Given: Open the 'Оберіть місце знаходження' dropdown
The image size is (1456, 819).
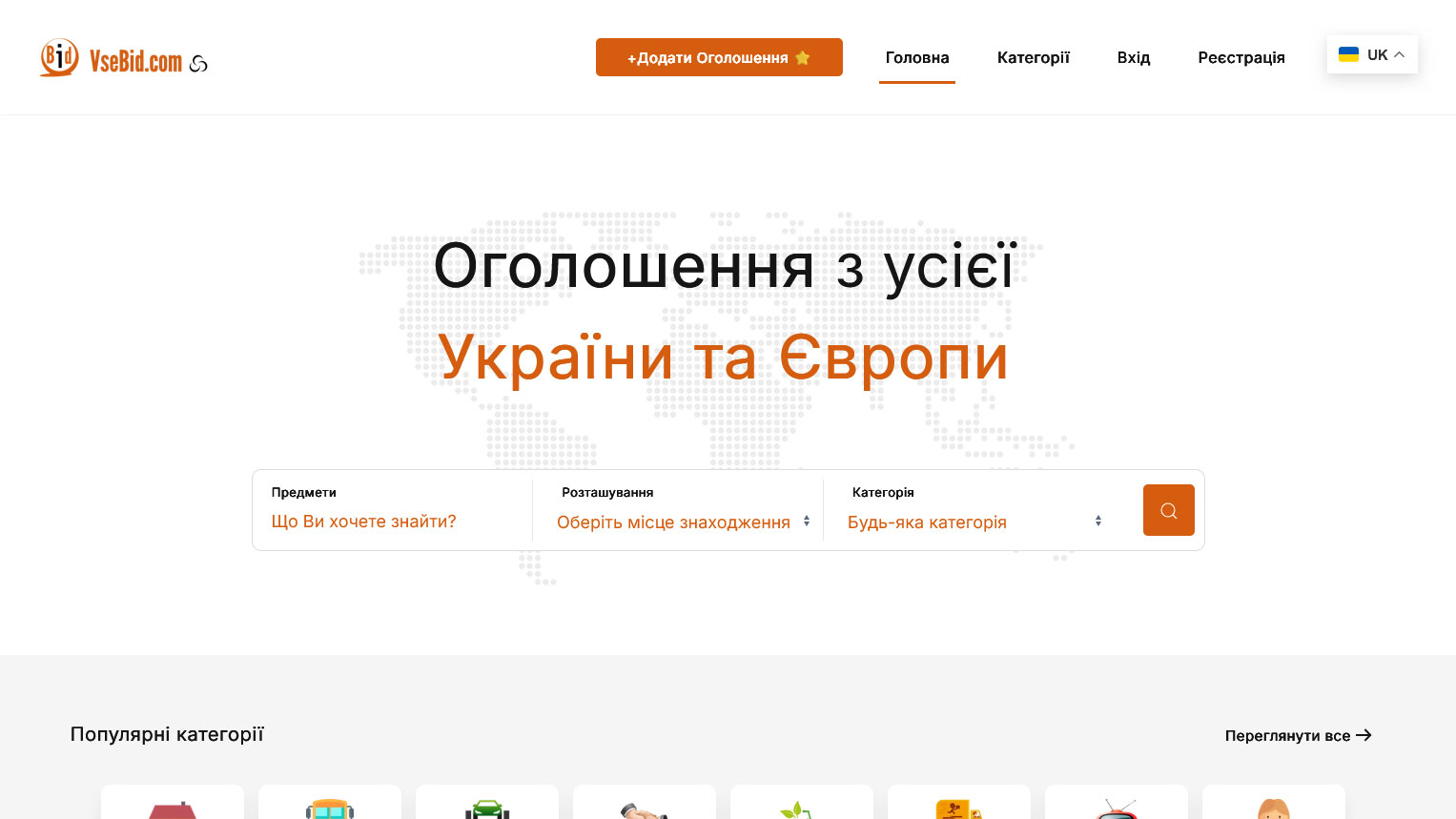Looking at the screenshot, I should tap(684, 522).
